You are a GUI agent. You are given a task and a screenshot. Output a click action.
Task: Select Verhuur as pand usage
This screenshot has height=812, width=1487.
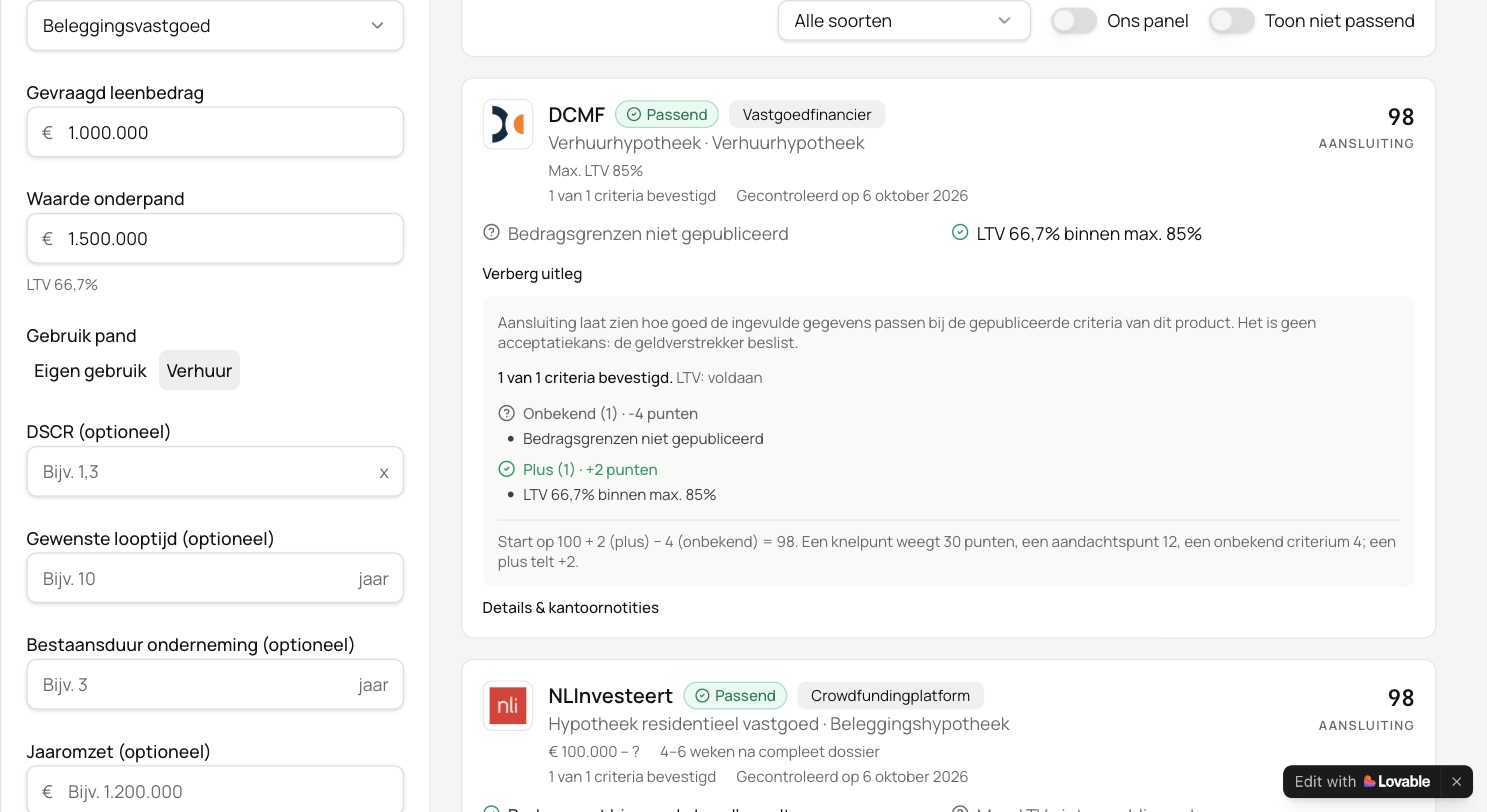[199, 370]
